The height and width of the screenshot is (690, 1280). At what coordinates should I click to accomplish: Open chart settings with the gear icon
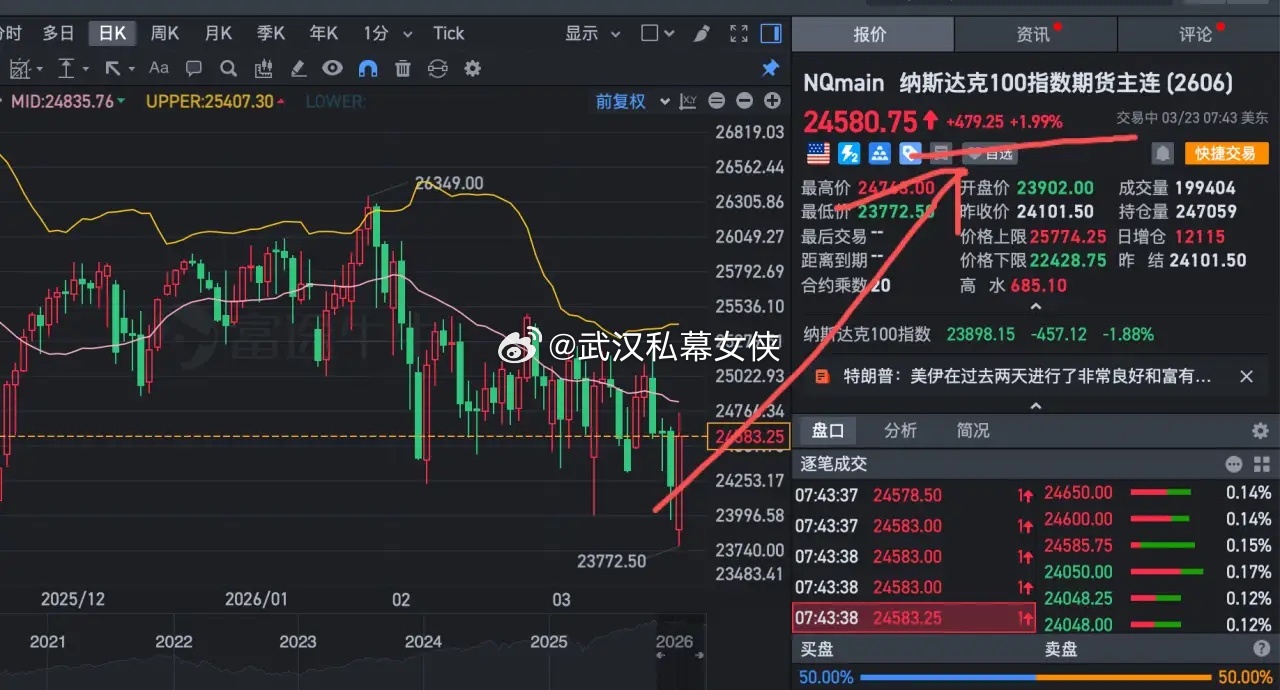pyautogui.click(x=472, y=68)
